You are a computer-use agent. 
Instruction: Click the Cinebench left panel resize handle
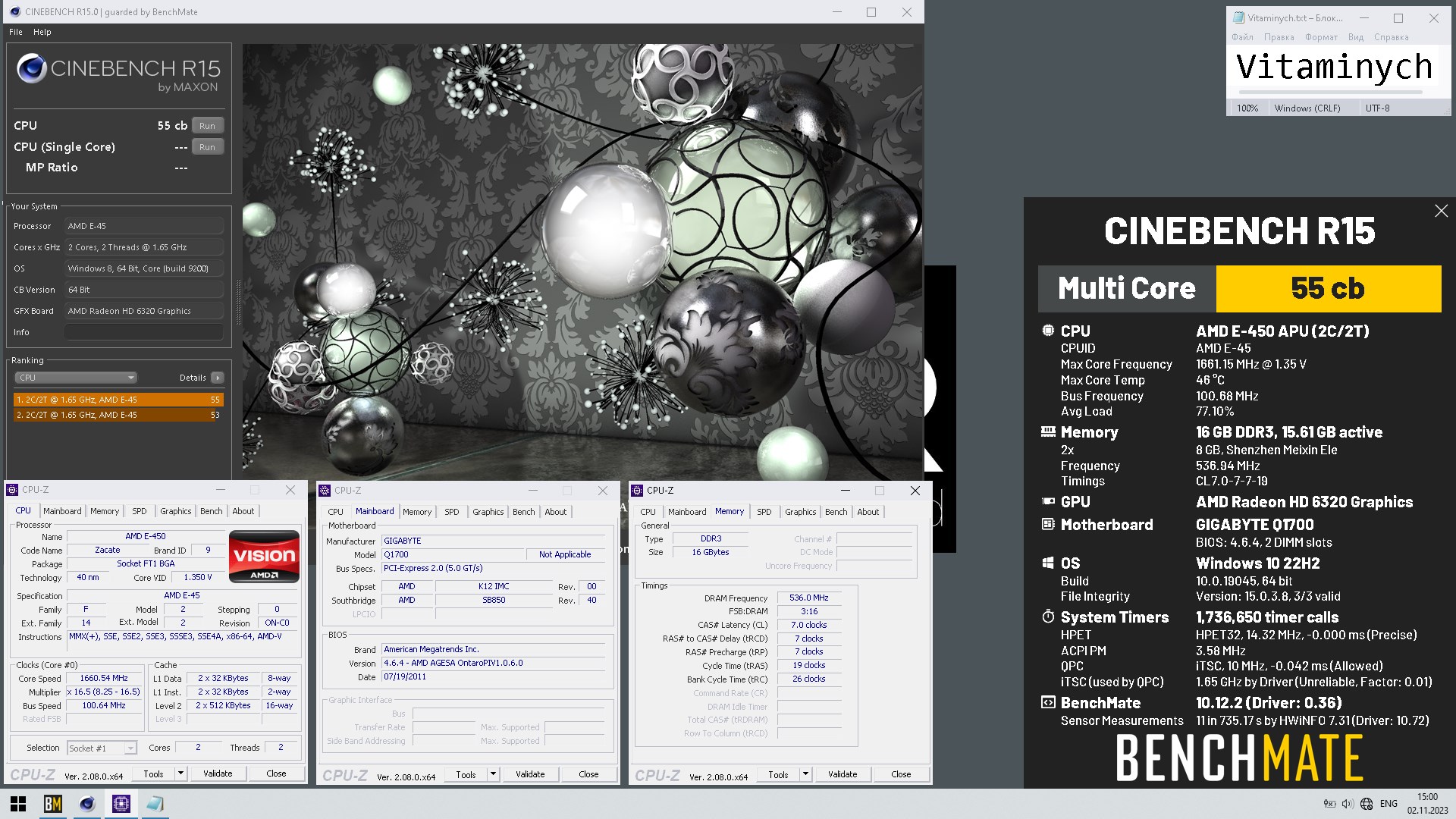tap(238, 303)
